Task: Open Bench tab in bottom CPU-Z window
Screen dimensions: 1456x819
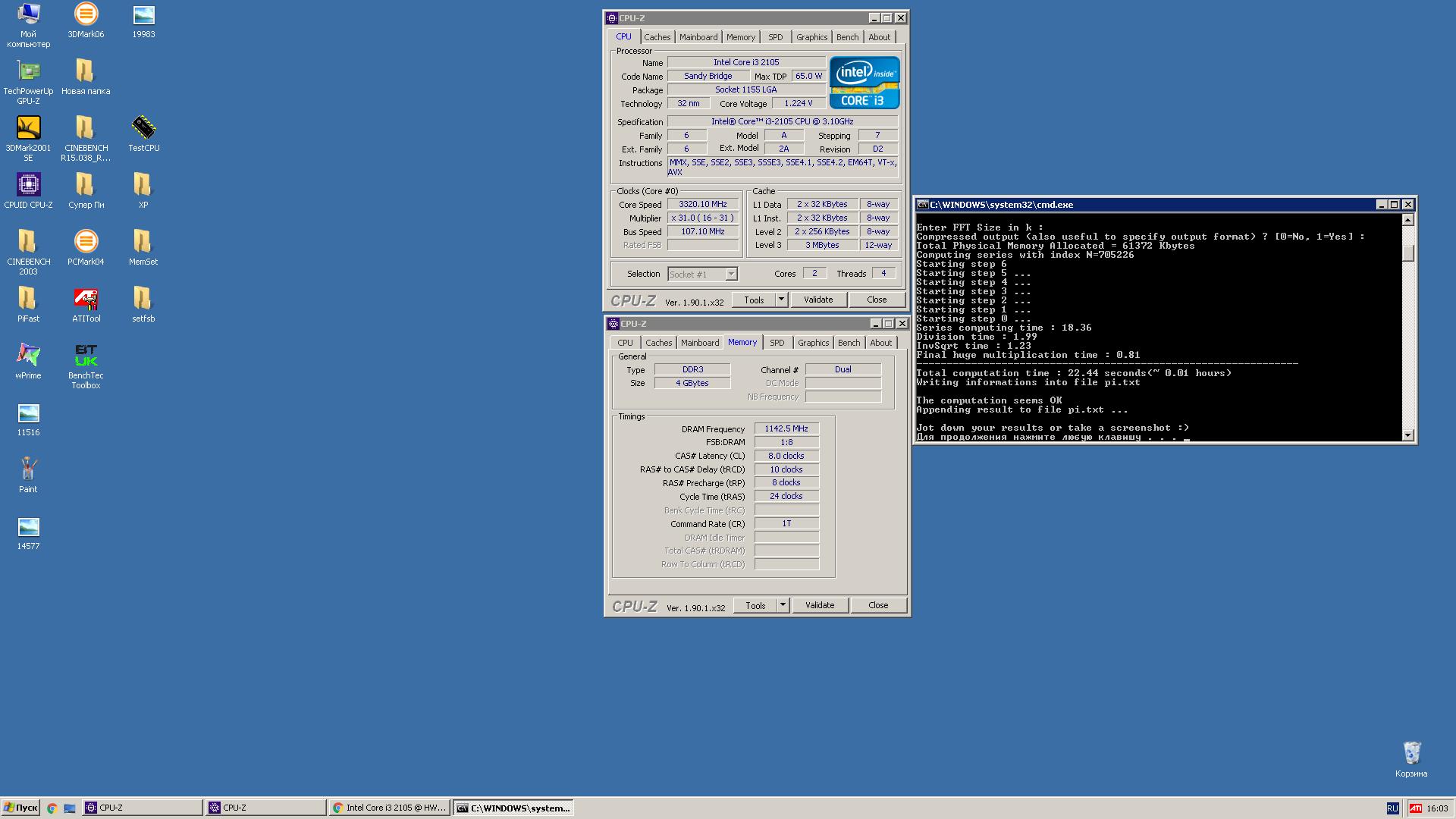Action: point(849,343)
